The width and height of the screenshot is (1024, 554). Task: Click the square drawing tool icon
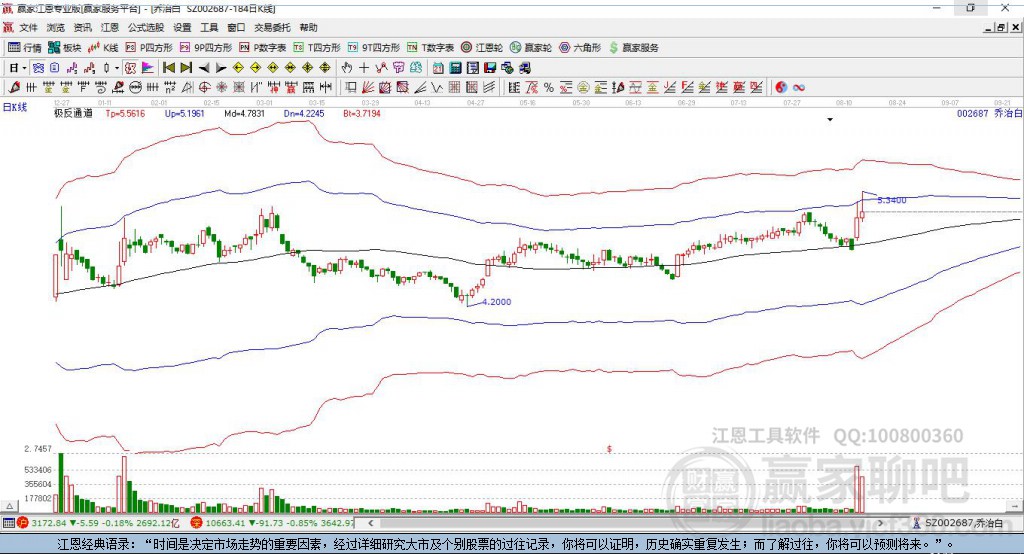pyautogui.click(x=351, y=88)
